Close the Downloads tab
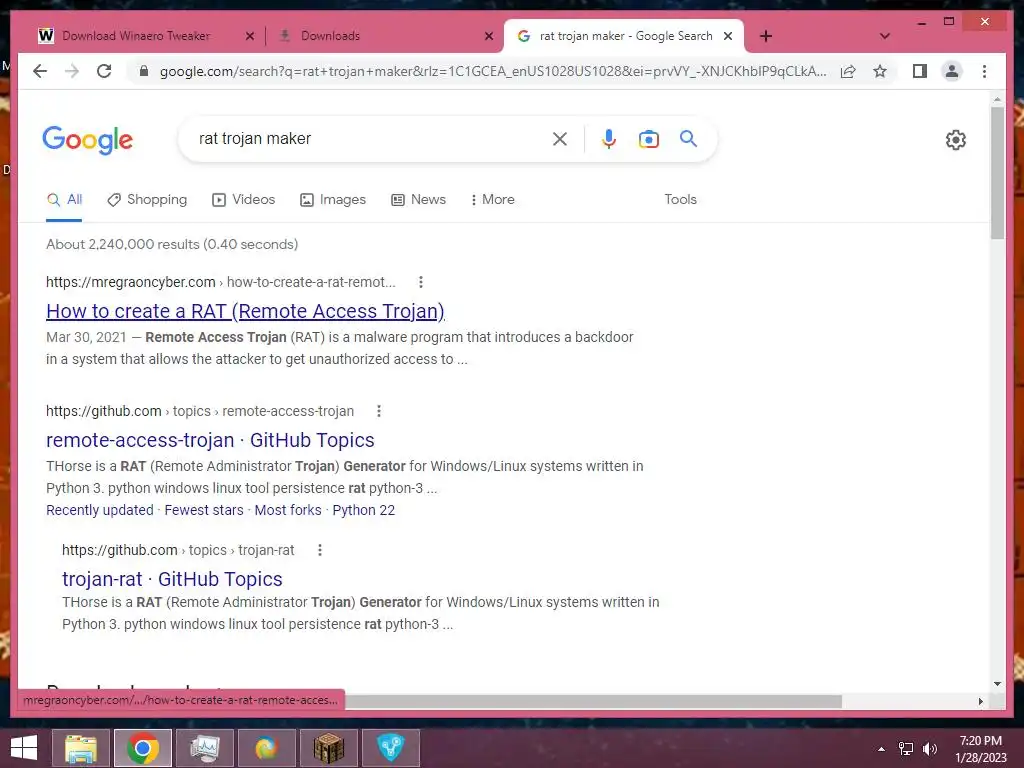1024x768 pixels. pyautogui.click(x=488, y=36)
